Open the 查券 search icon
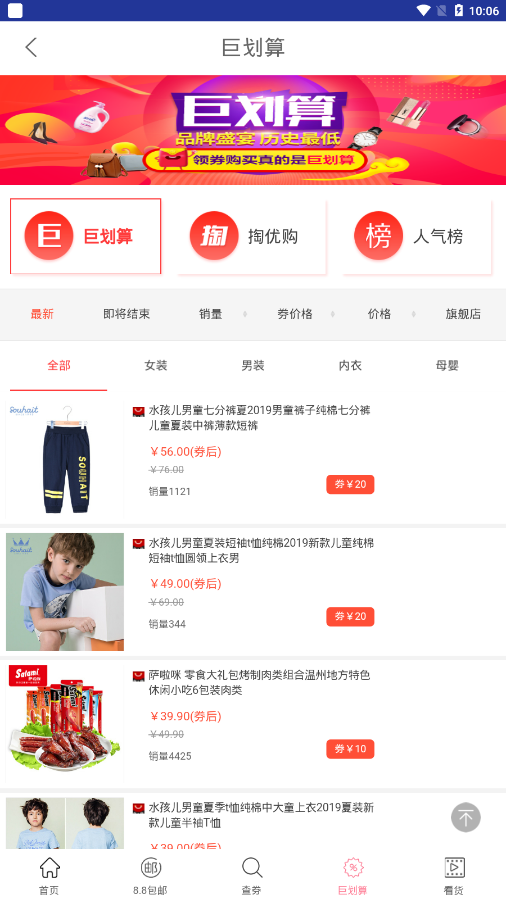The width and height of the screenshot is (506, 899). (x=252, y=867)
